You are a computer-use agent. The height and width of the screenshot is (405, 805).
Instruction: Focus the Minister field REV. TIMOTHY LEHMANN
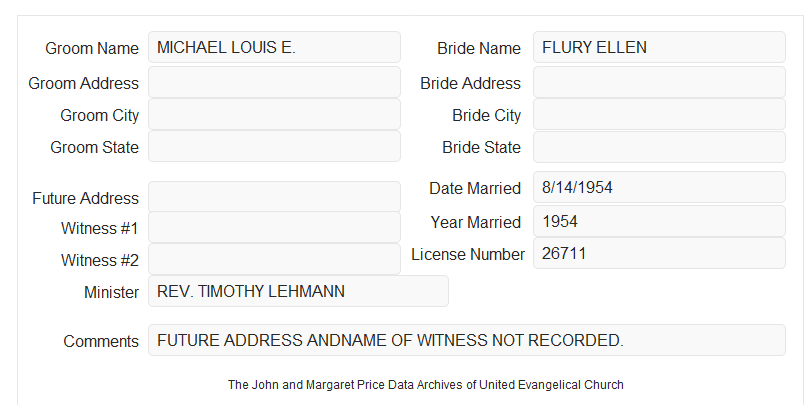tap(298, 291)
